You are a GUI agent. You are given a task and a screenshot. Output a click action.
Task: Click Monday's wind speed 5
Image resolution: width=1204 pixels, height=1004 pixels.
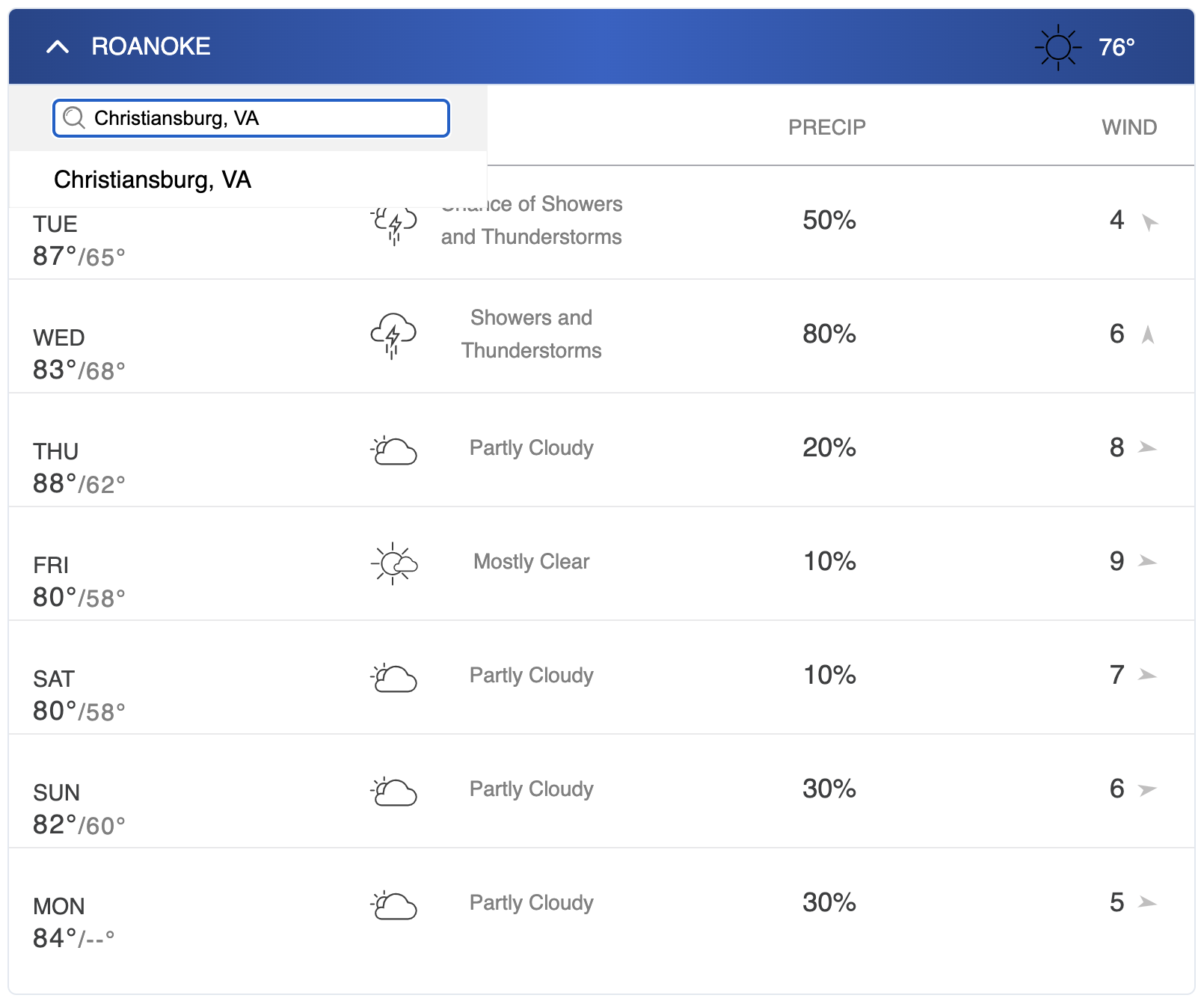click(x=1117, y=902)
